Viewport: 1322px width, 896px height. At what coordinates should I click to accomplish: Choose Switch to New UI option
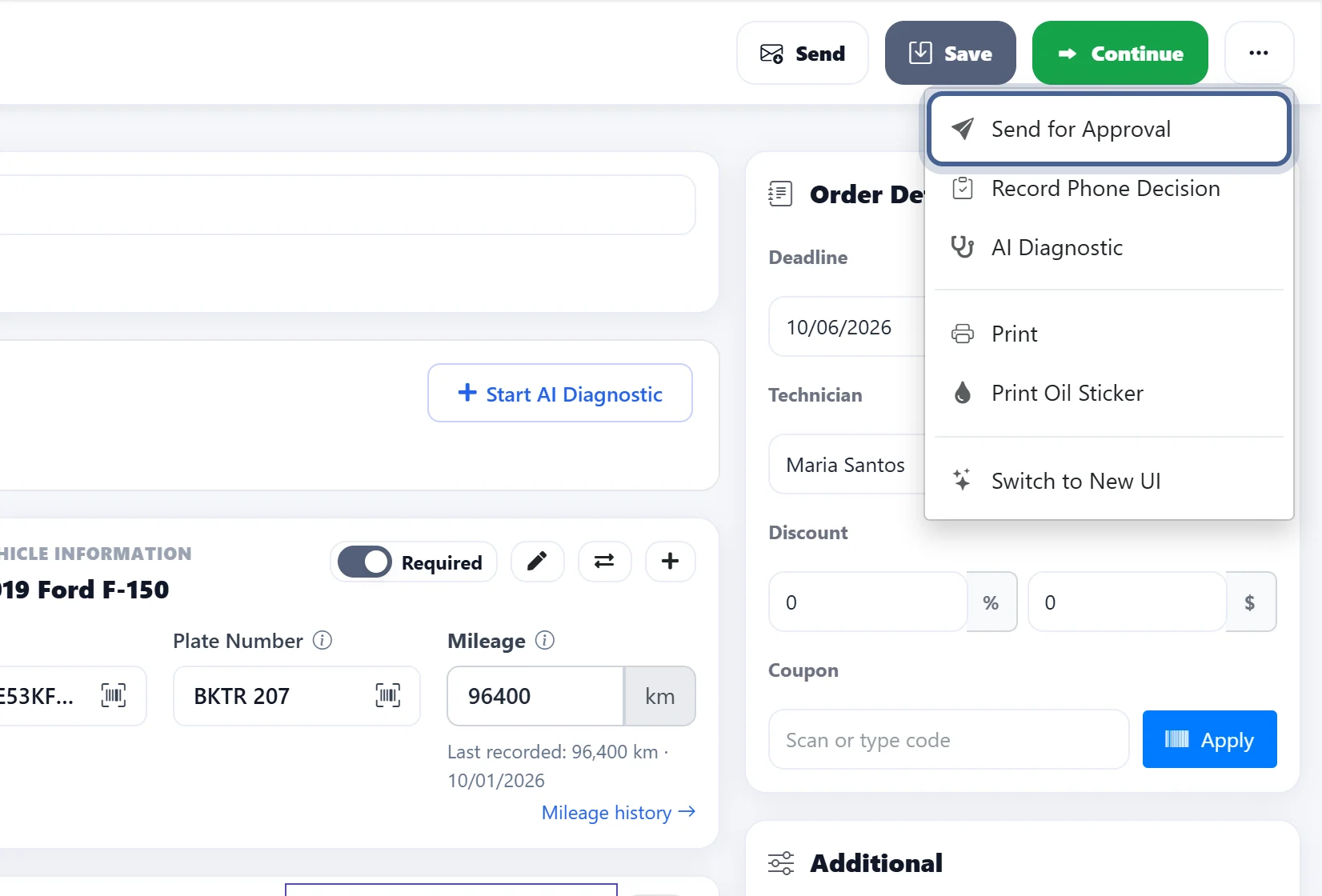[1108, 481]
